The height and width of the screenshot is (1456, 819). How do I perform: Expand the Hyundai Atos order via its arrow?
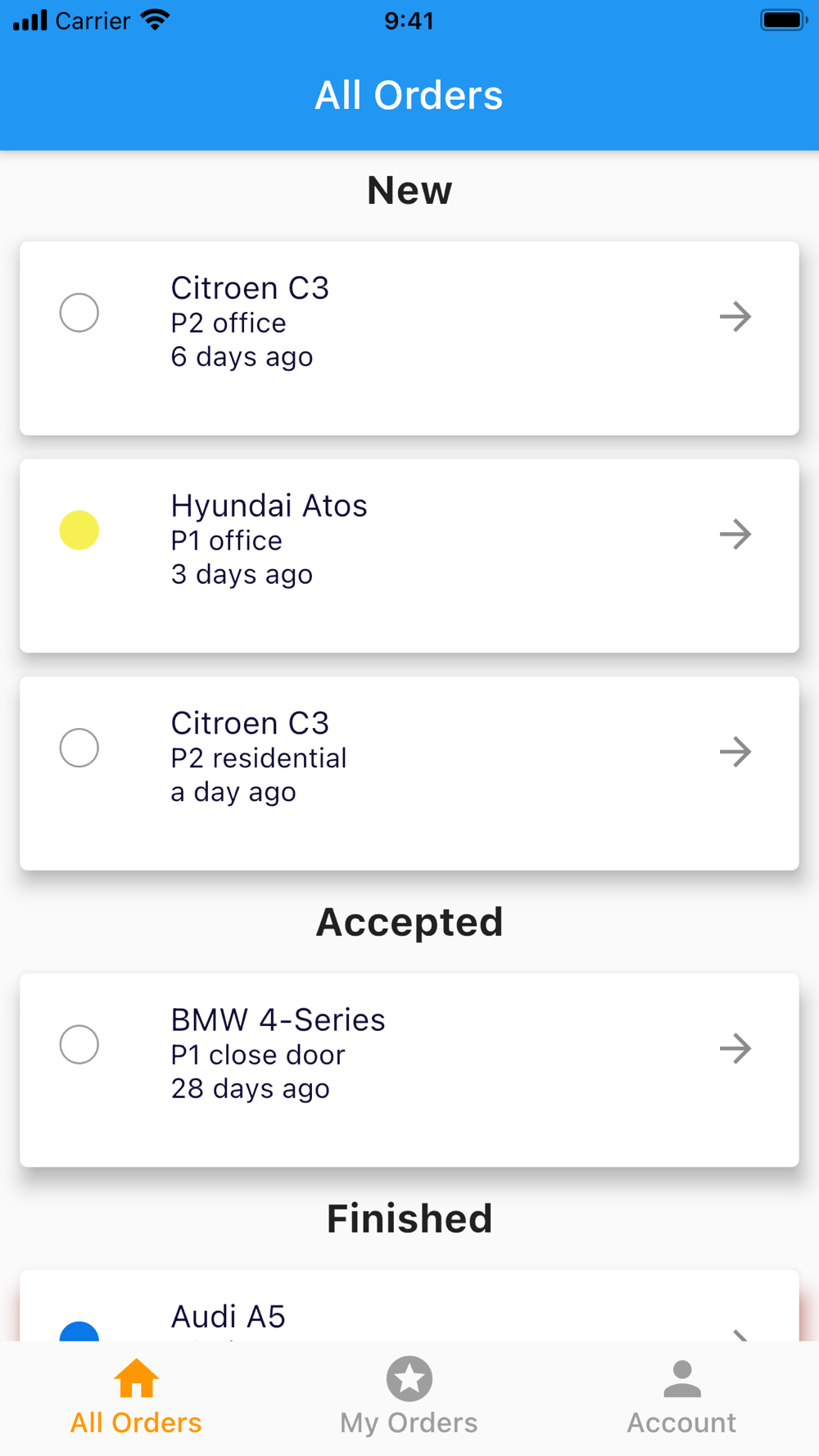(x=735, y=534)
